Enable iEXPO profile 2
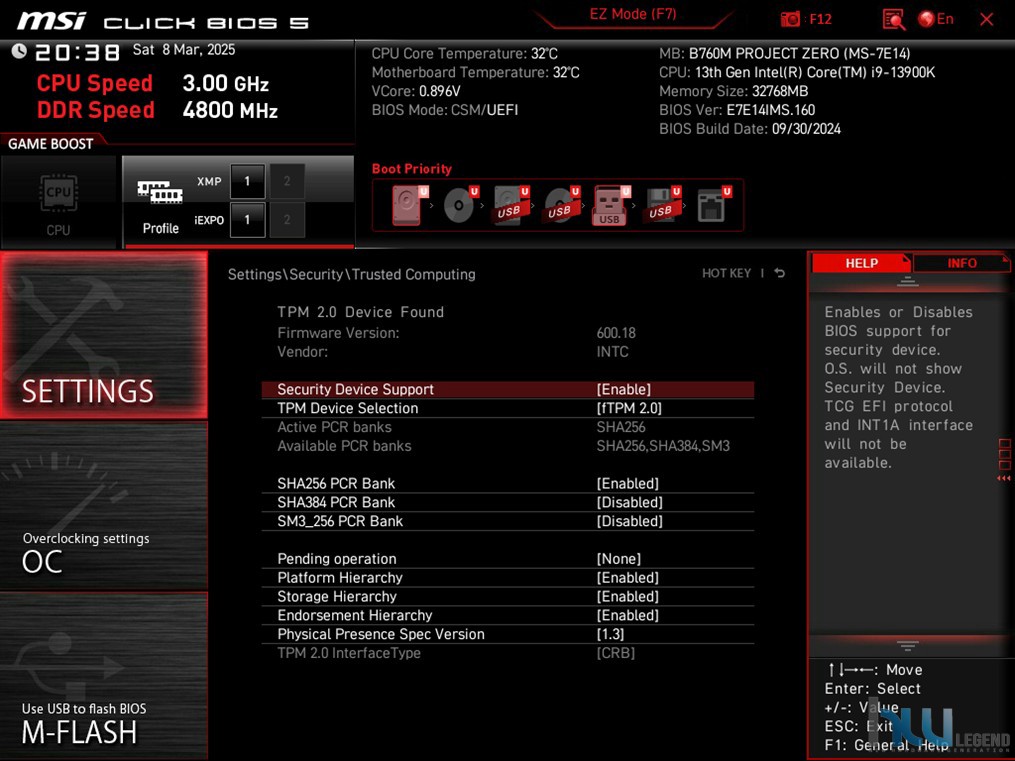This screenshot has height=761, width=1015. click(x=287, y=220)
